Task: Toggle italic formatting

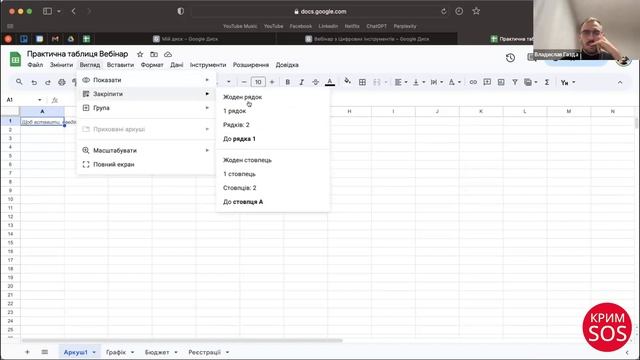Action: (302, 82)
